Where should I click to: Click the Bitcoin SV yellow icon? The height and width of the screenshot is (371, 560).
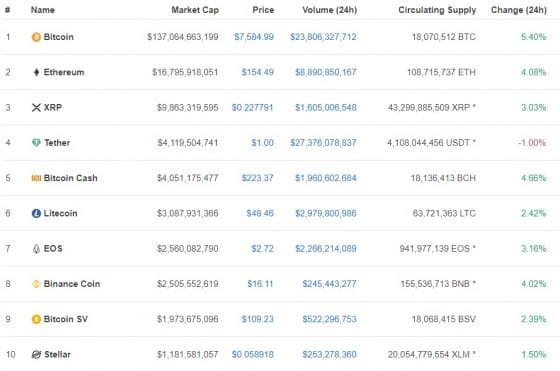(x=36, y=319)
